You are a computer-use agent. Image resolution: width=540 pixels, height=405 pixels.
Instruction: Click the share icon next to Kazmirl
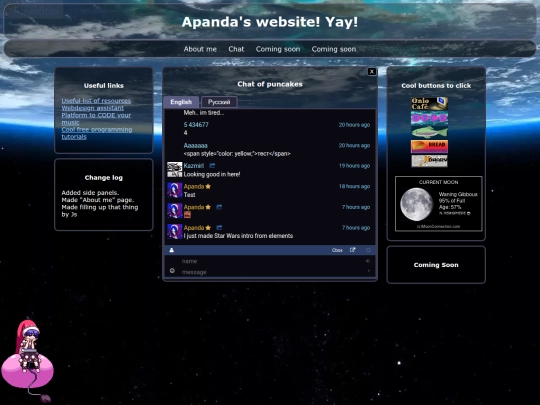[212, 166]
